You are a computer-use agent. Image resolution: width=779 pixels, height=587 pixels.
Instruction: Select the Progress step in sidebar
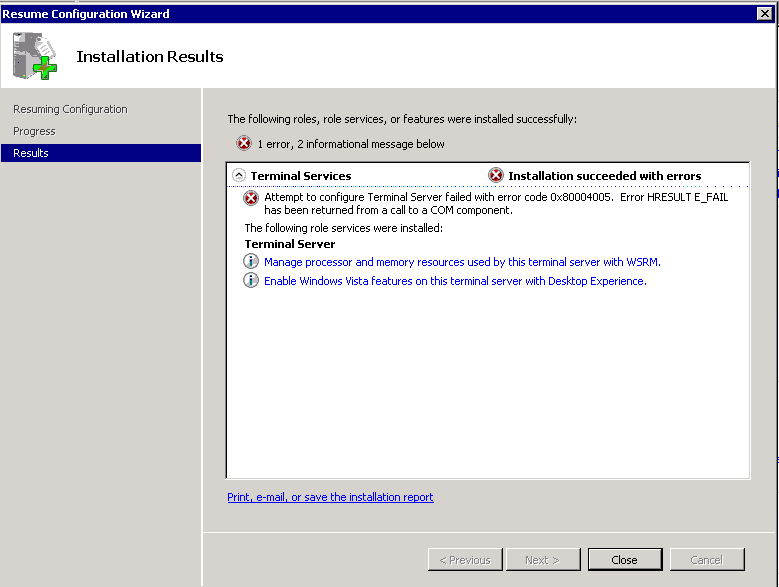tap(34, 131)
